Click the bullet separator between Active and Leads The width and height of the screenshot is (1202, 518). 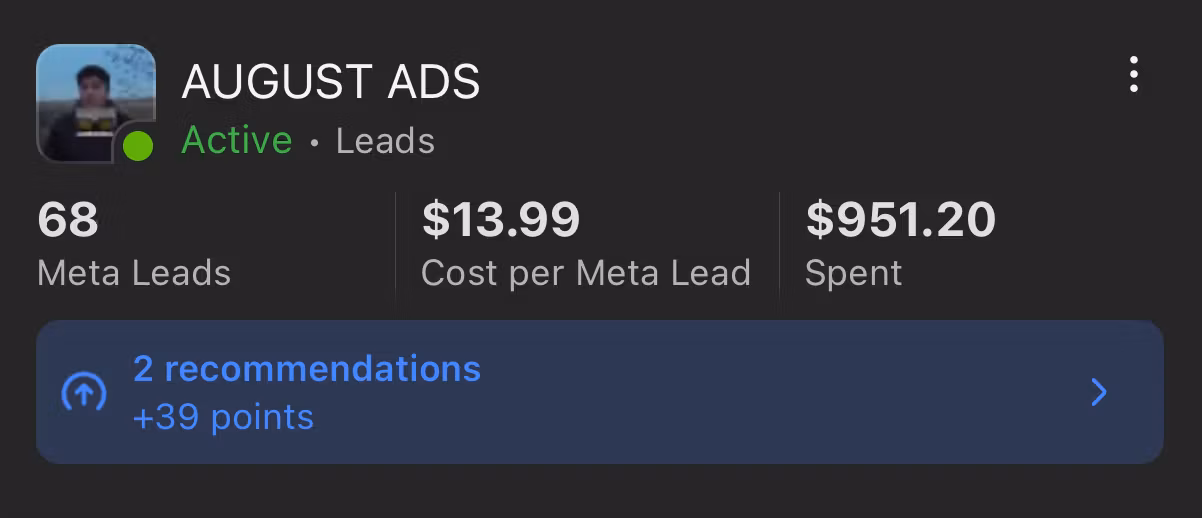click(x=314, y=143)
